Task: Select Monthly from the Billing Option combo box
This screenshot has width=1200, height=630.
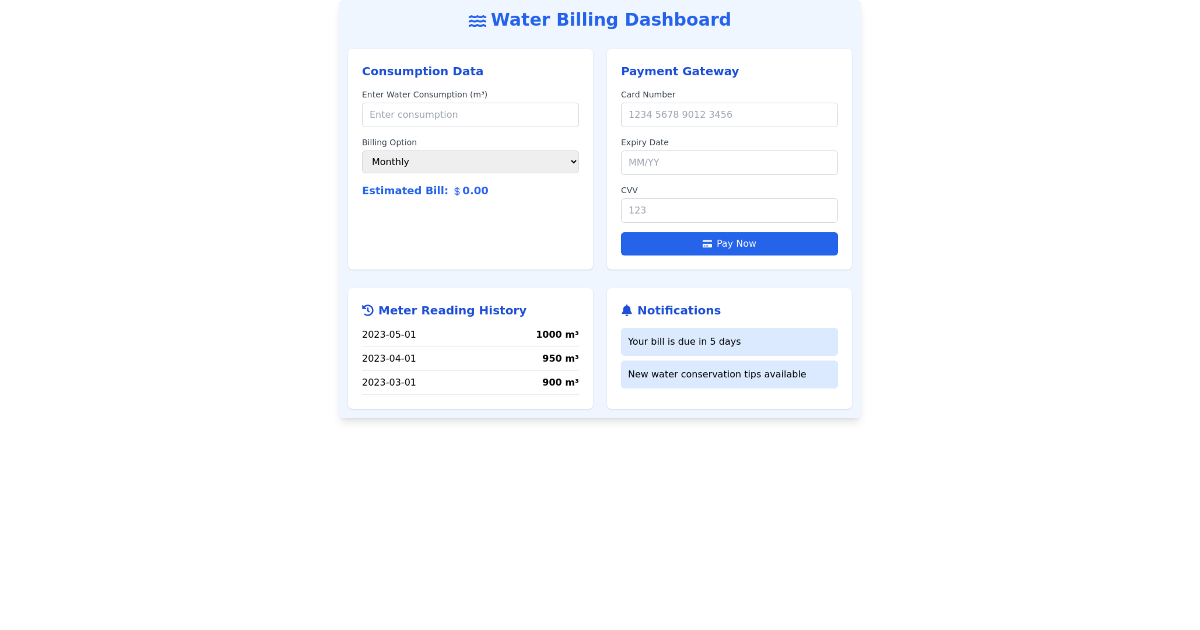Action: (470, 161)
